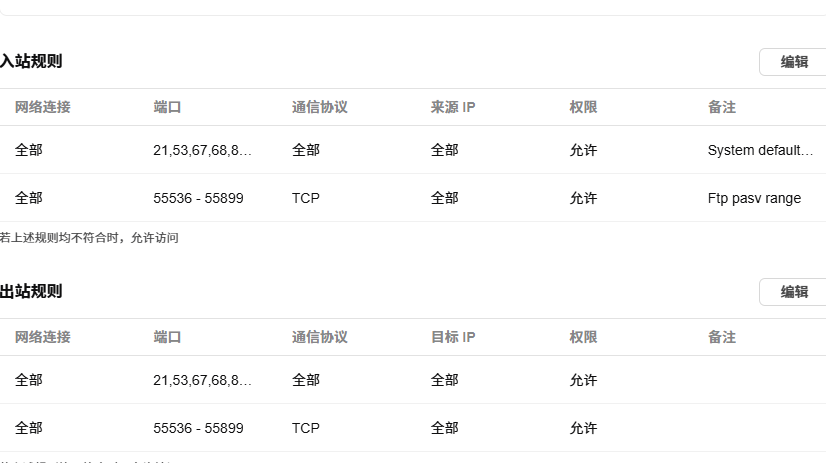Click inbound port cell 21,53,67,68,8...
Viewport: 826px width, 463px height.
[202, 150]
